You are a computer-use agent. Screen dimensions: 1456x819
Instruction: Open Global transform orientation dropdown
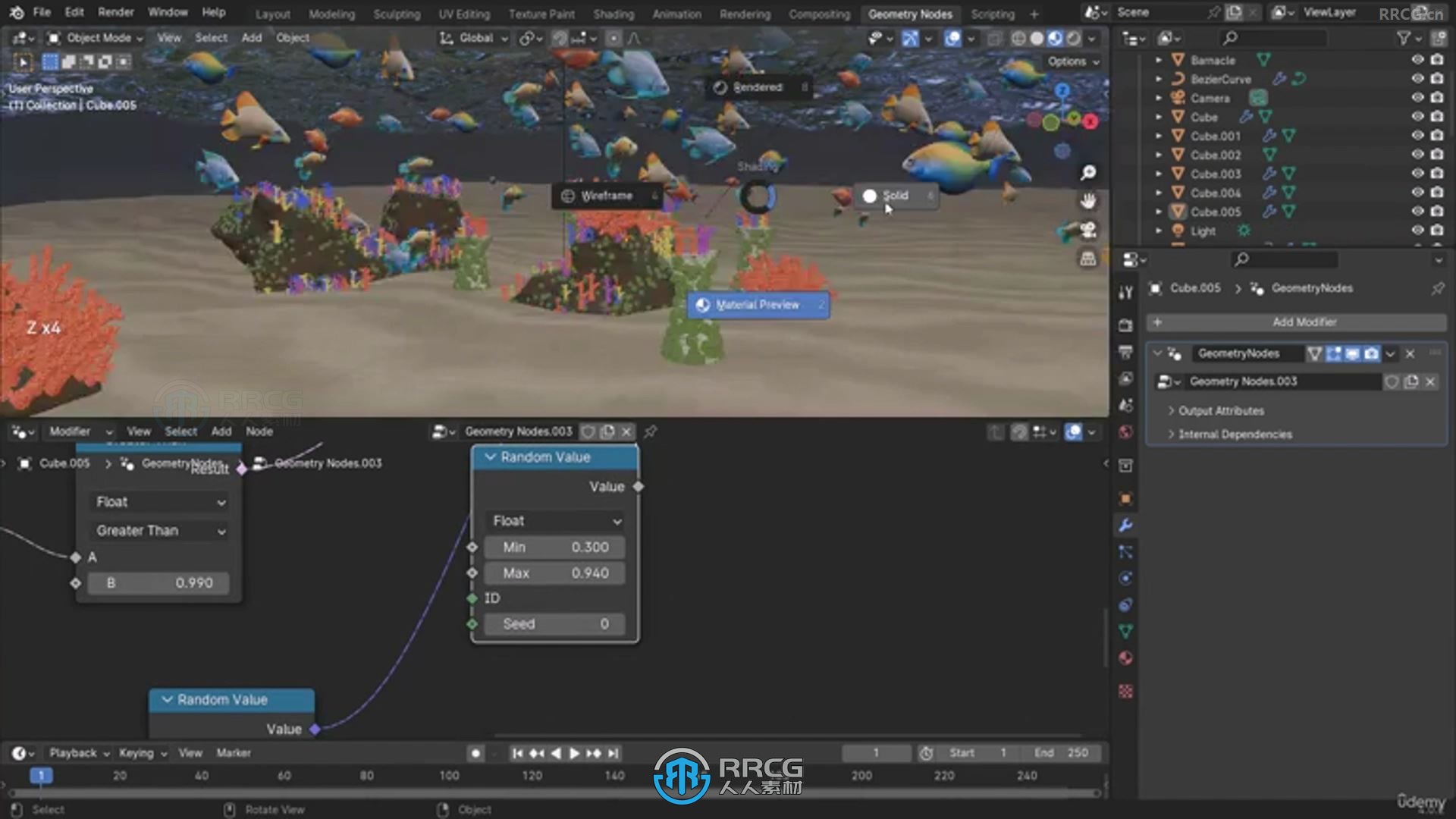(x=474, y=38)
